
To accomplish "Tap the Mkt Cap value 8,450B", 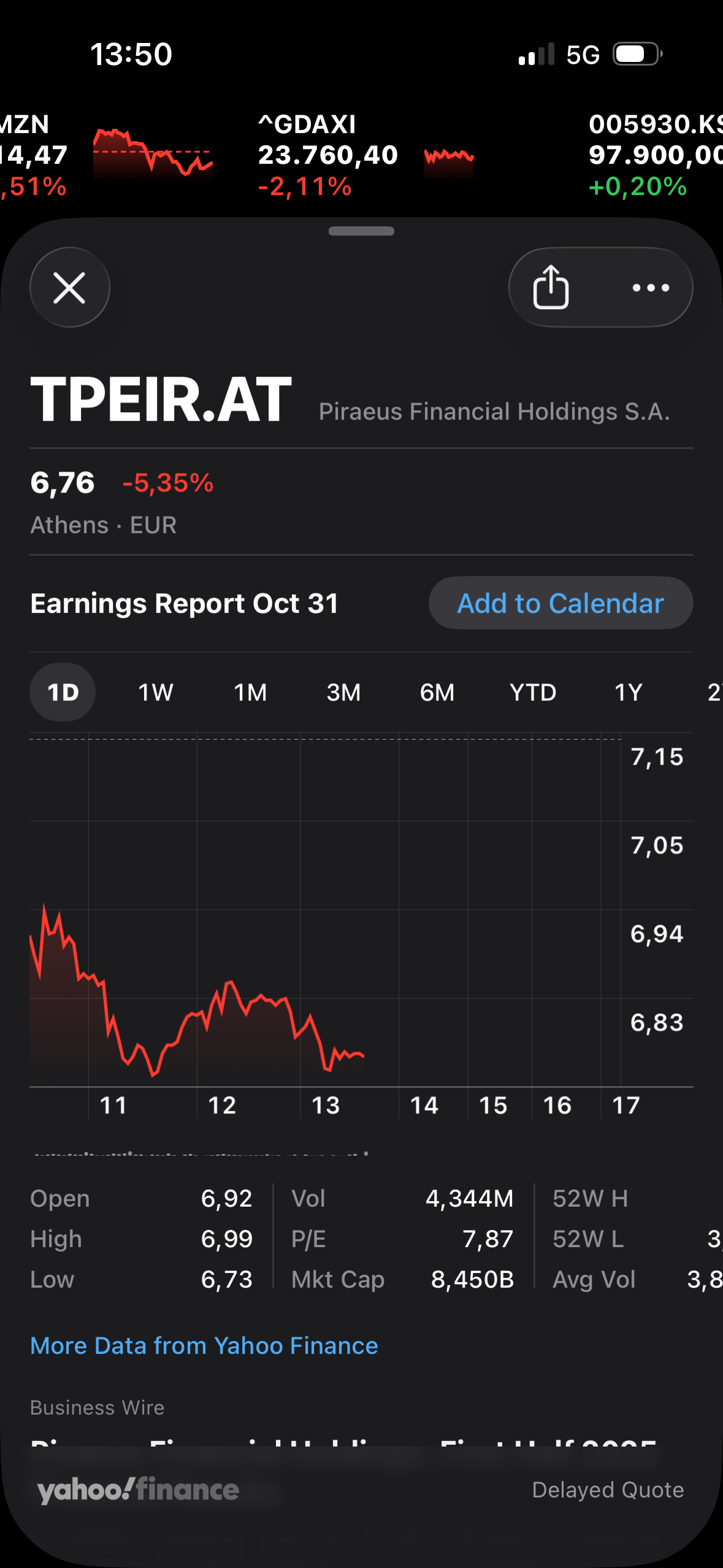I will 472,1280.
